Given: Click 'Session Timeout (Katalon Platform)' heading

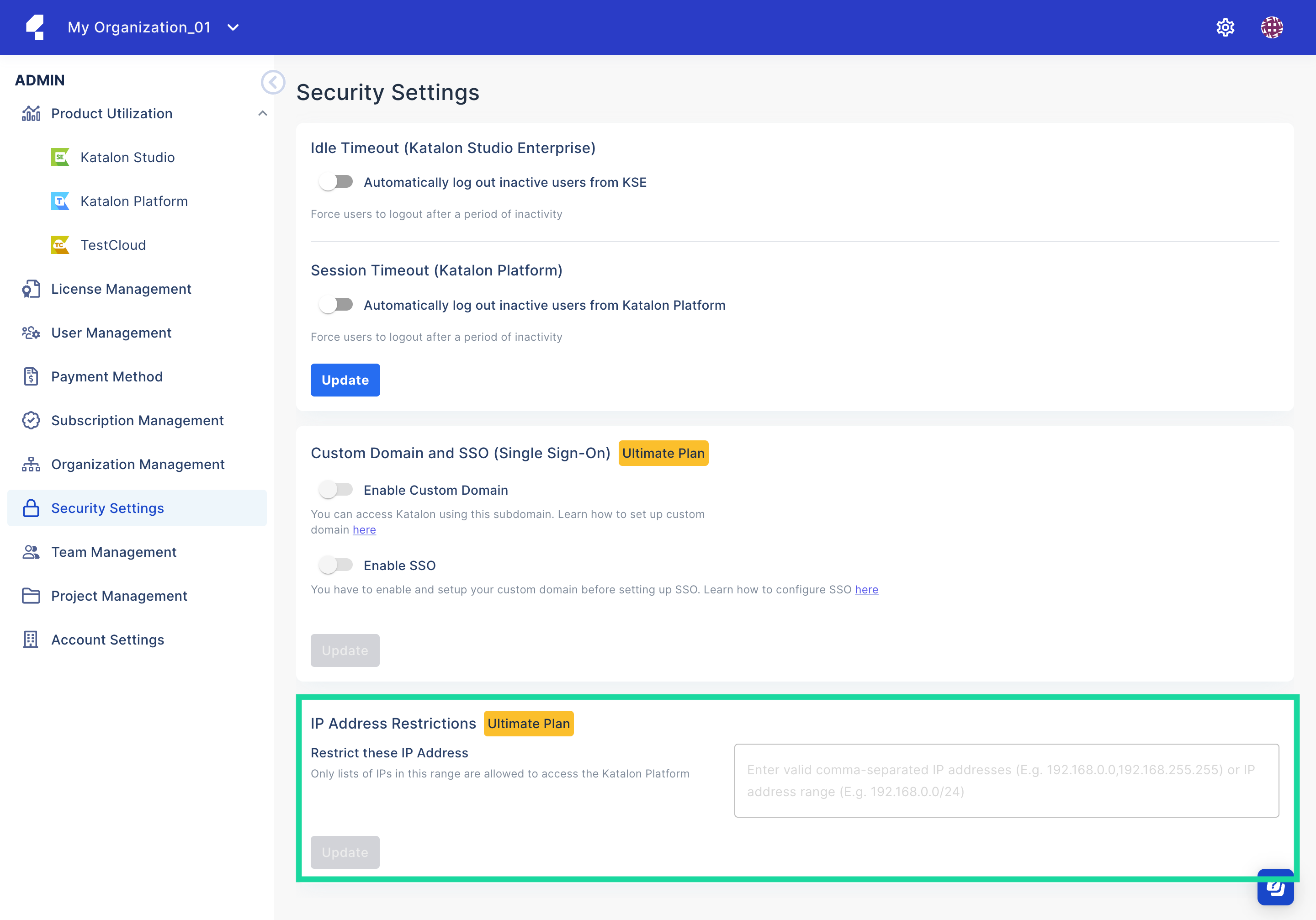Looking at the screenshot, I should click(x=436, y=270).
